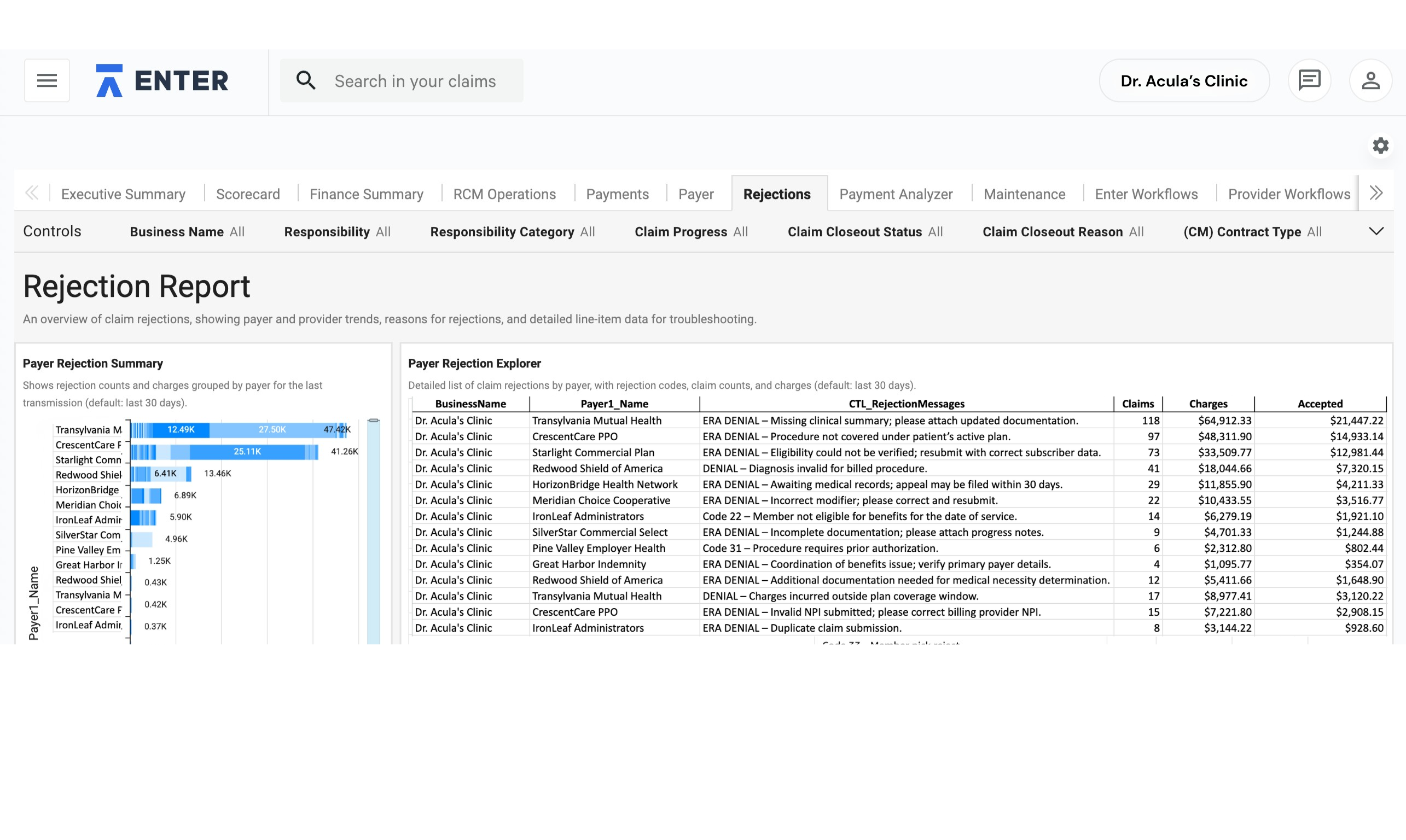Image resolution: width=1406 pixels, height=840 pixels.
Task: Sort by the Charges column header
Action: (x=1208, y=404)
